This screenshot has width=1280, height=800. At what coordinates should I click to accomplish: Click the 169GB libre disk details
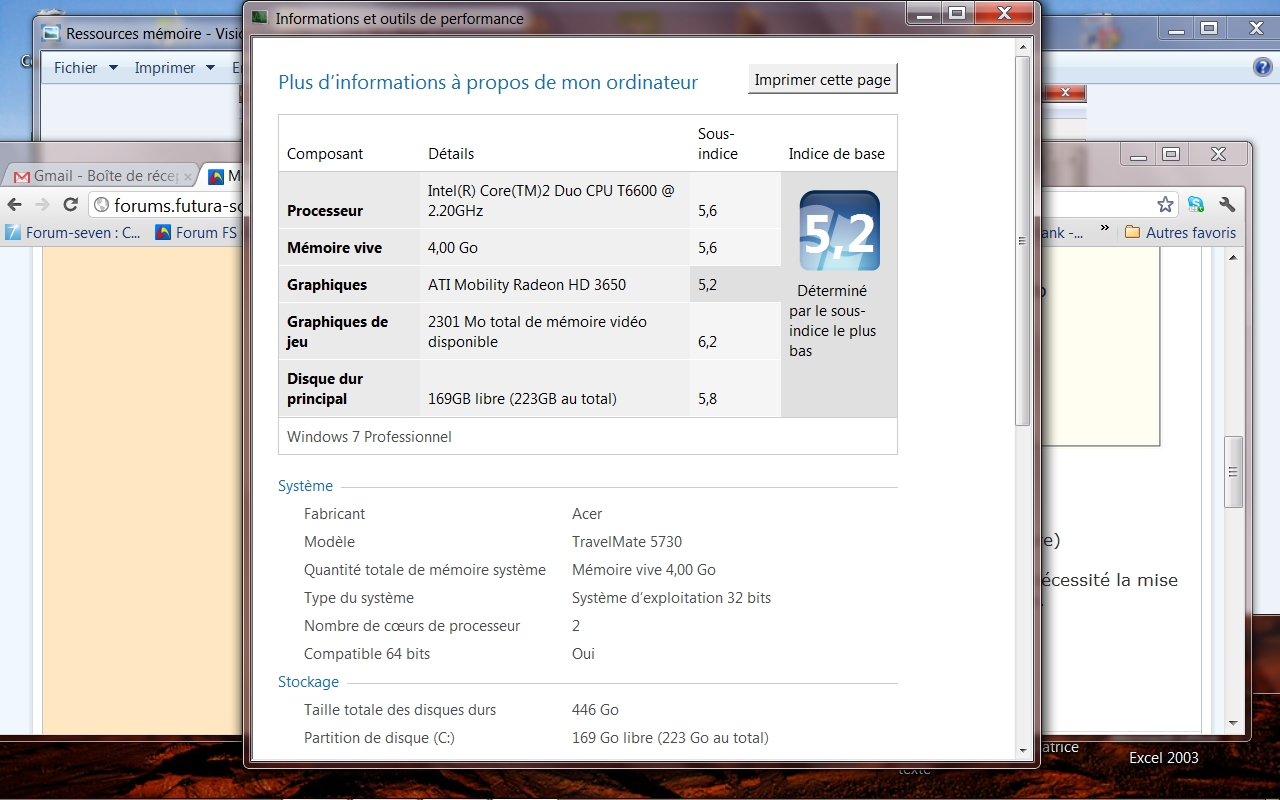(522, 399)
